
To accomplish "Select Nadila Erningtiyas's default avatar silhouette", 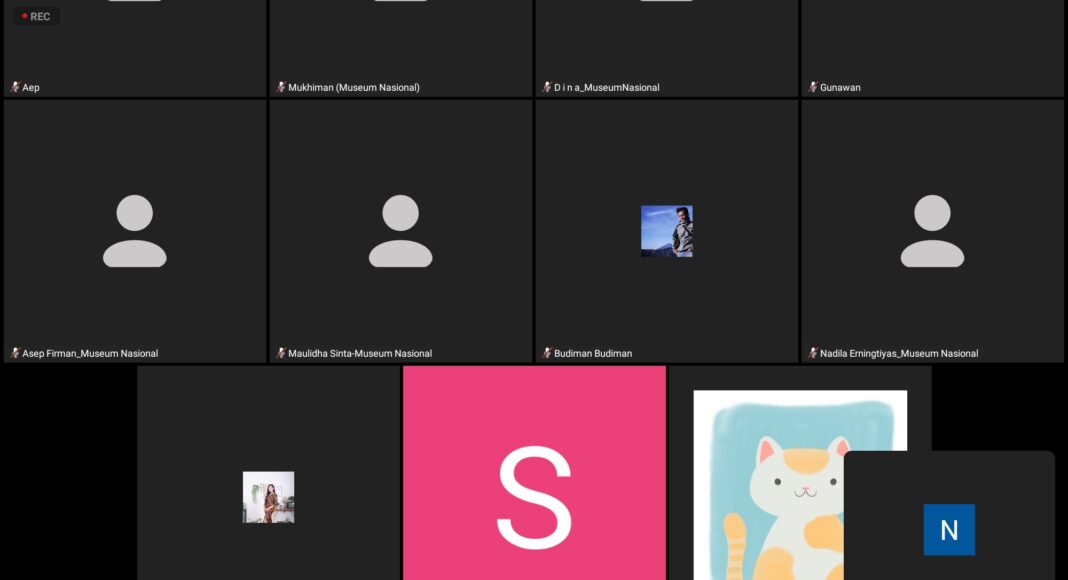I will pos(932,231).
